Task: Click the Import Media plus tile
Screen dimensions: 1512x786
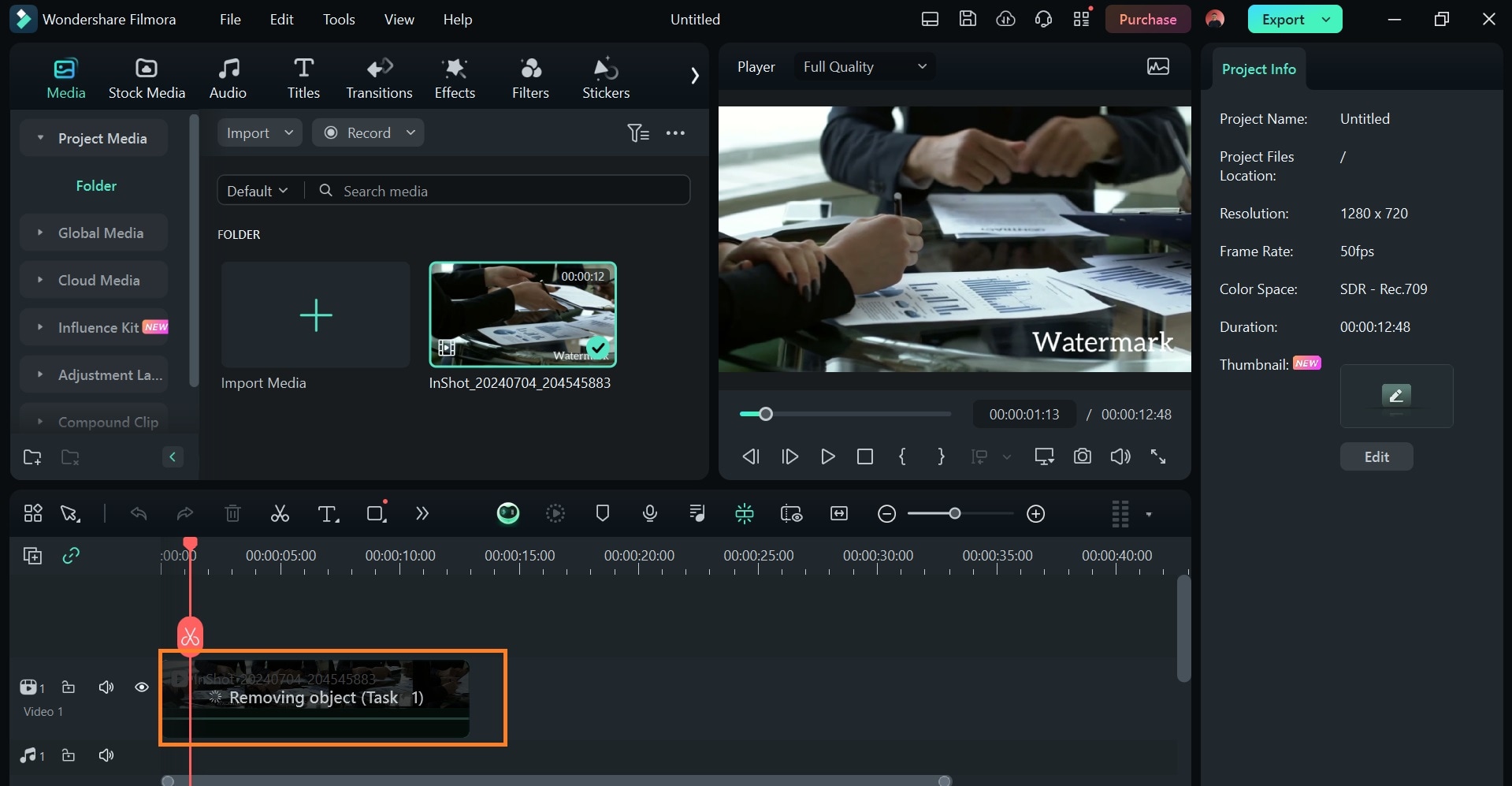Action: 315,315
